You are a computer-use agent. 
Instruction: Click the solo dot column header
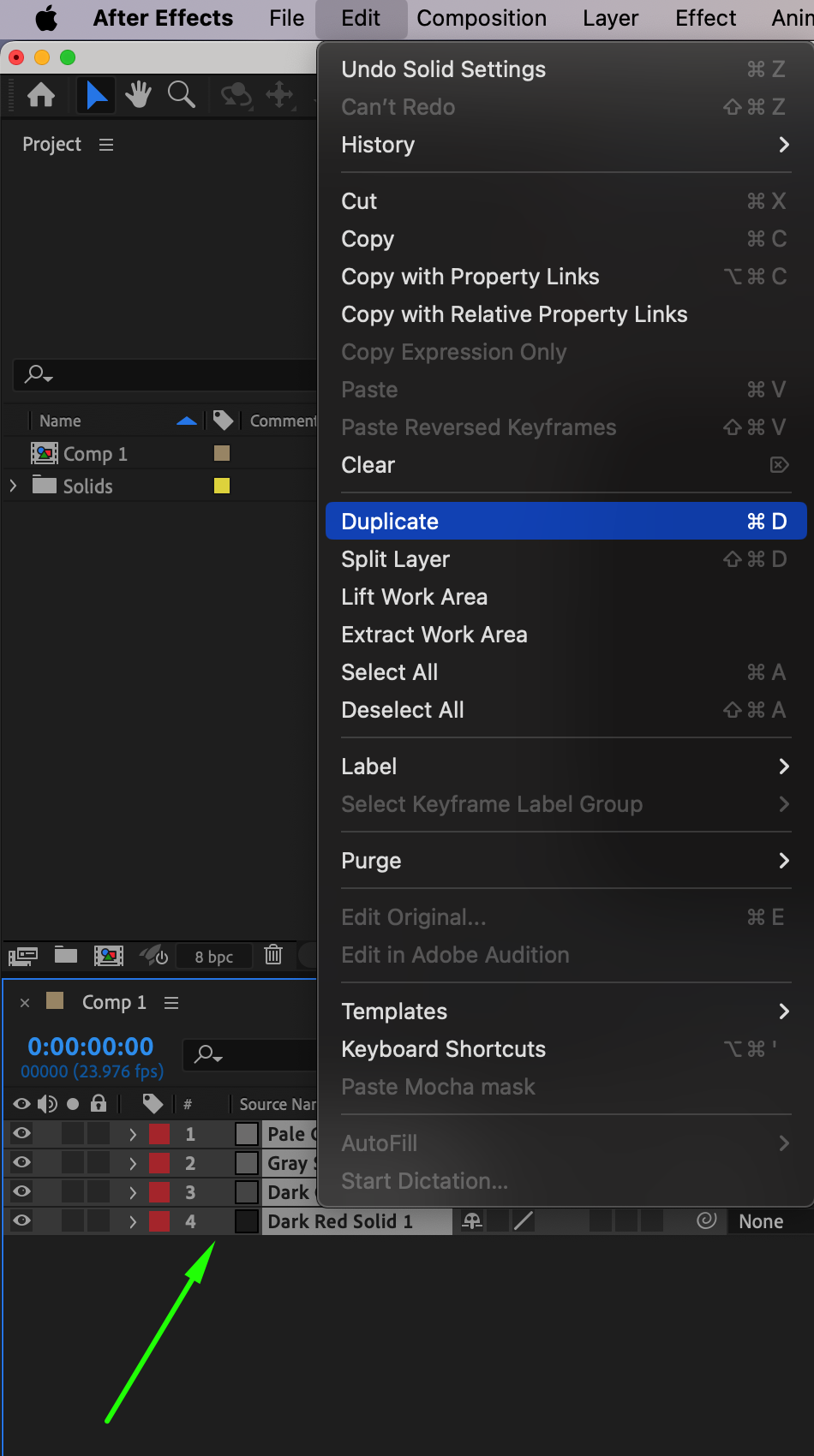coord(73,1104)
